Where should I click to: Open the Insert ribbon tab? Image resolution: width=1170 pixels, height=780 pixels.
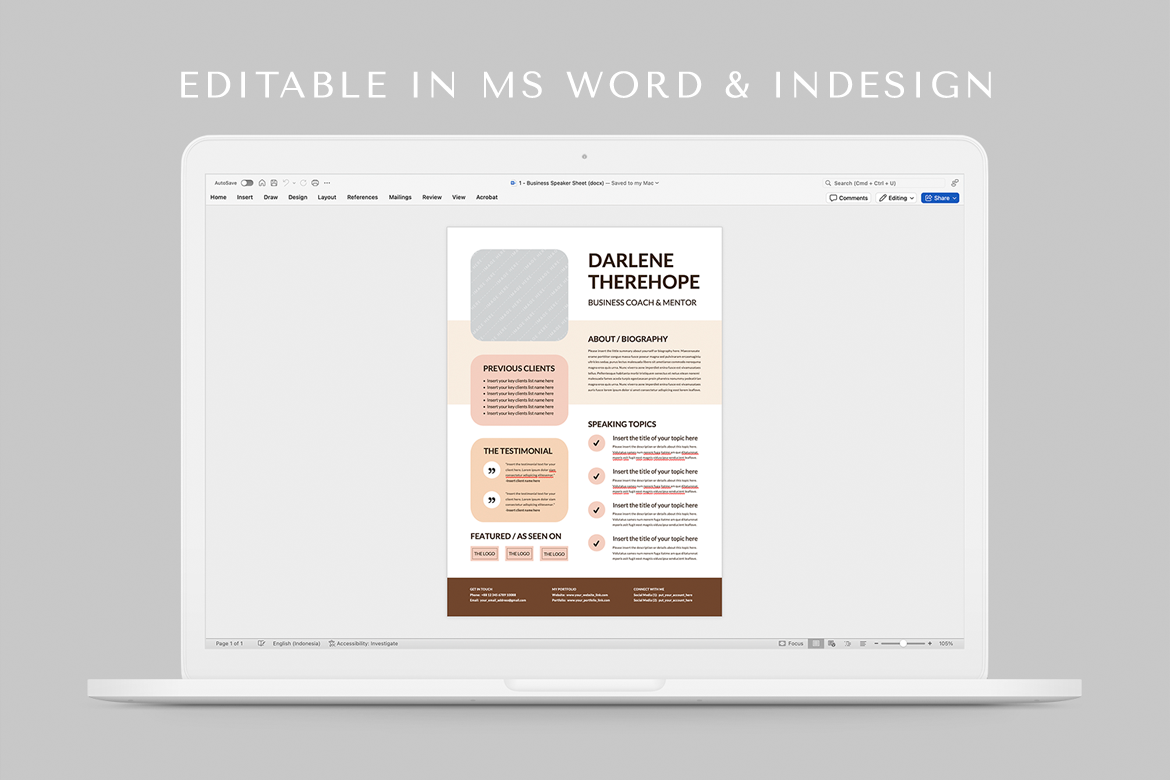pyautogui.click(x=245, y=198)
